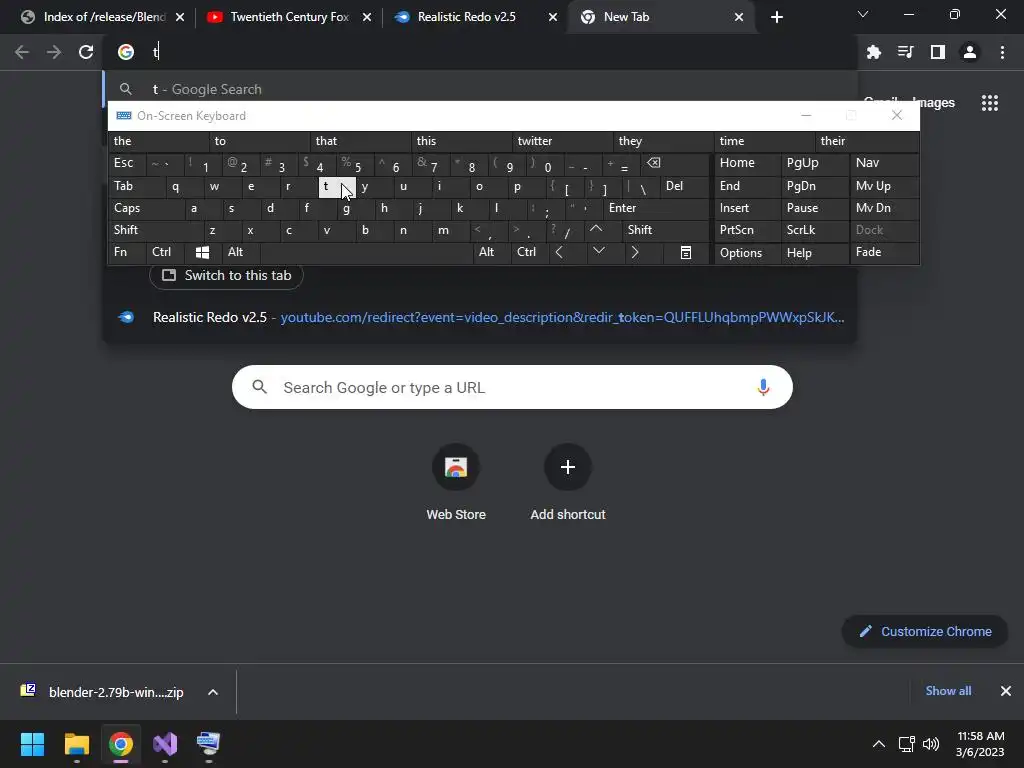Image resolution: width=1024 pixels, height=768 pixels.
Task: Toggle left Shift key on On-Screen Keyboard
Action: click(x=155, y=230)
